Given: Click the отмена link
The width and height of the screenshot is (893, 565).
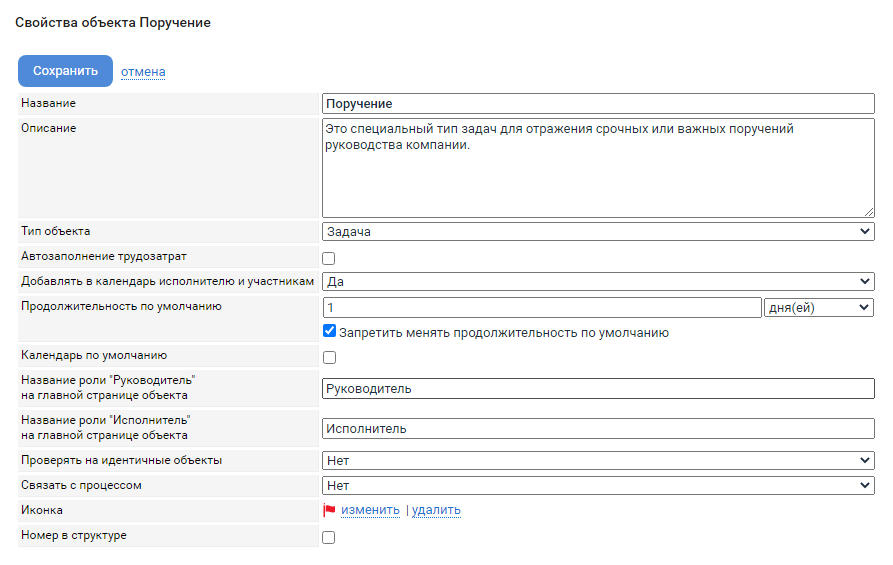Looking at the screenshot, I should 143,72.
